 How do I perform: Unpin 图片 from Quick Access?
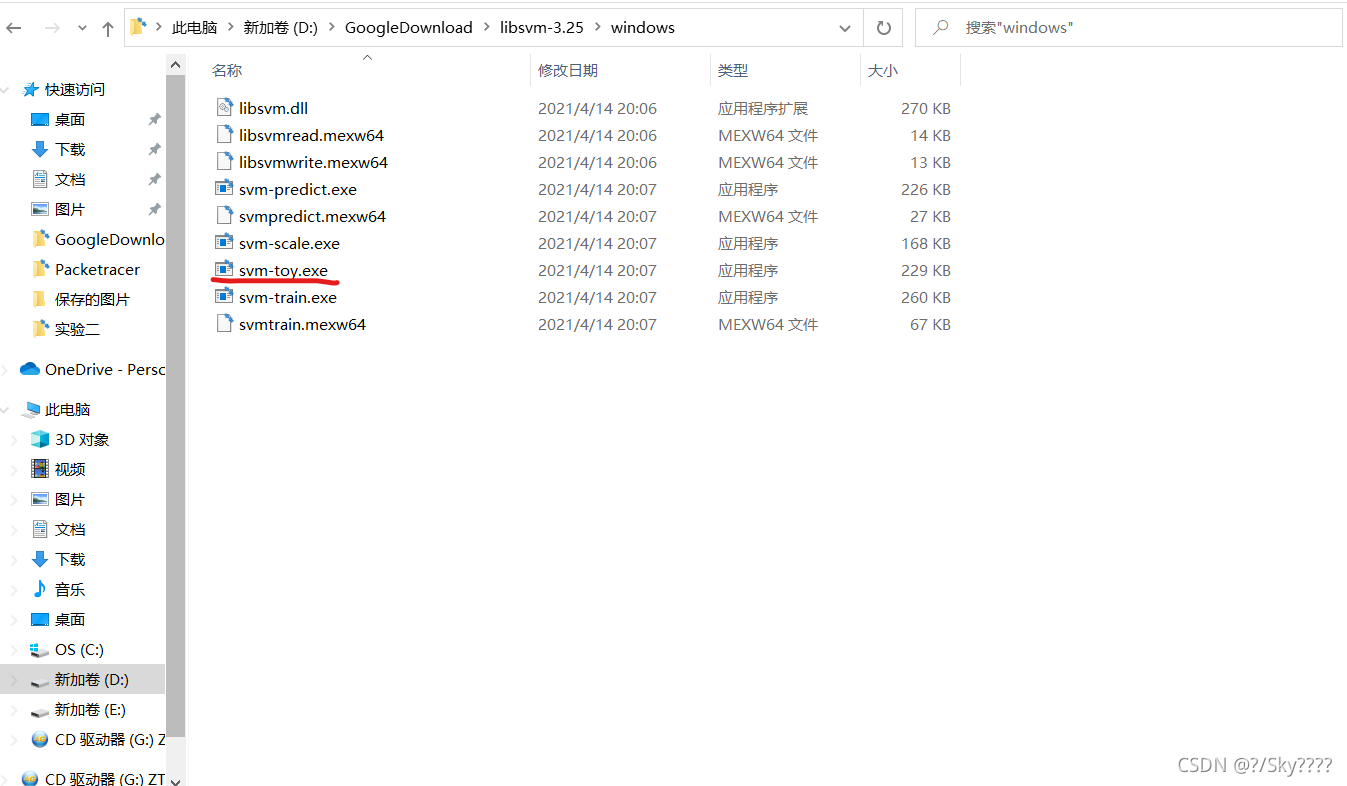pyautogui.click(x=154, y=209)
